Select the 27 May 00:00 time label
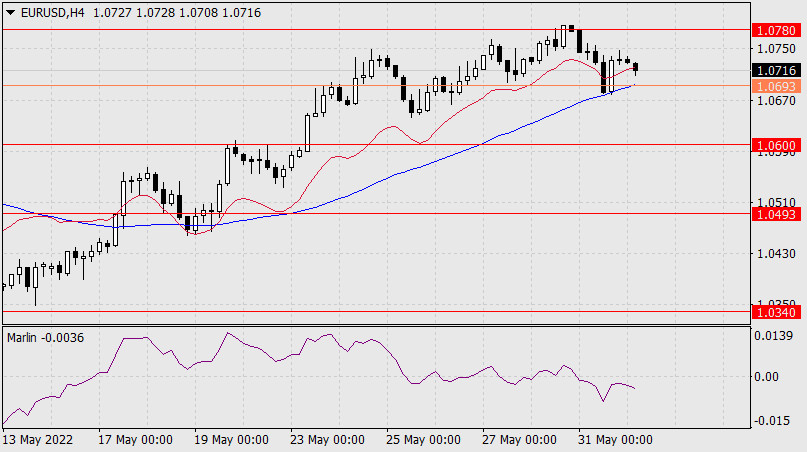The width and height of the screenshot is (807, 452). 519,440
